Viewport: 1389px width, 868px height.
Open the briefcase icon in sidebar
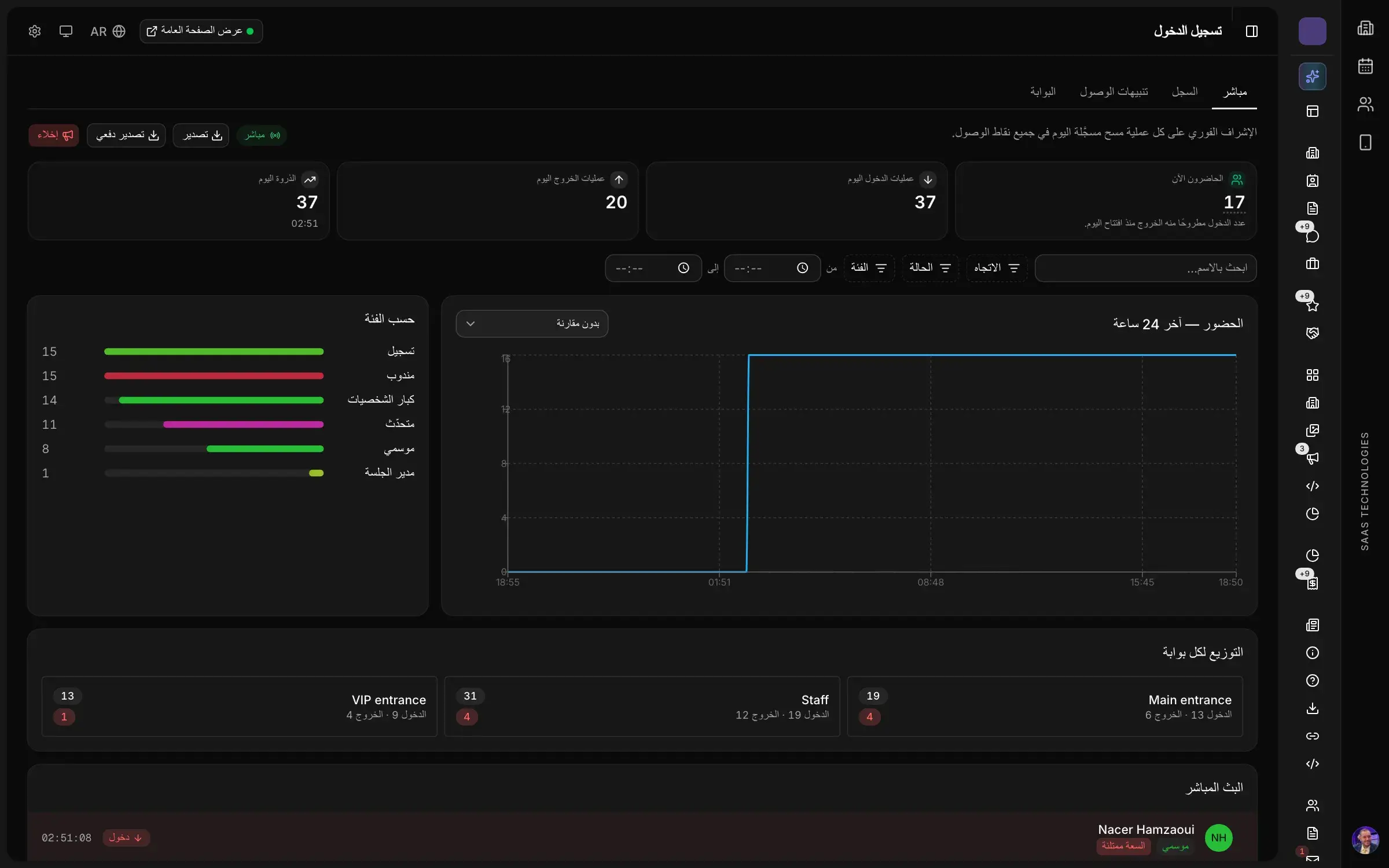click(x=1312, y=264)
